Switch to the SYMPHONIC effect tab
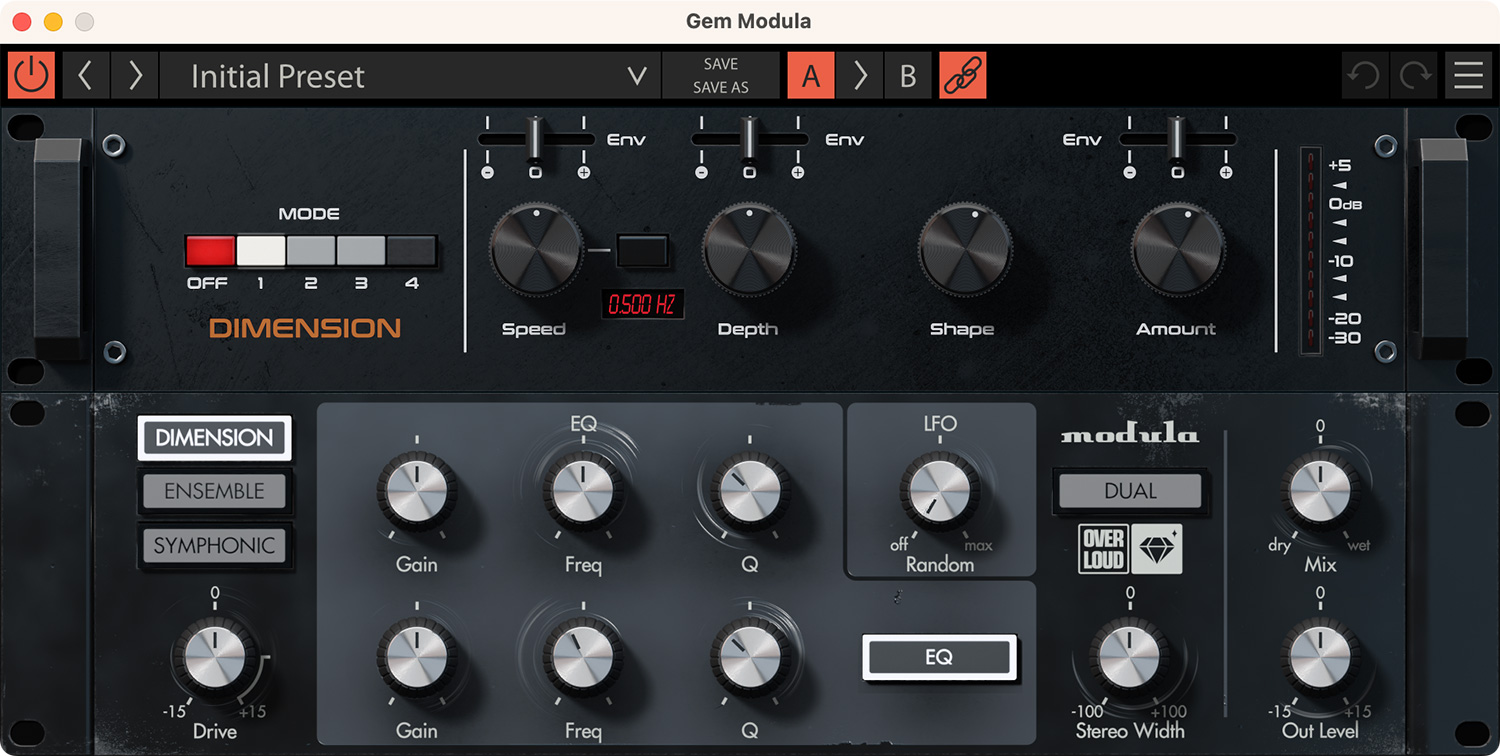Image resolution: width=1500 pixels, height=756 pixels. pyautogui.click(x=214, y=546)
